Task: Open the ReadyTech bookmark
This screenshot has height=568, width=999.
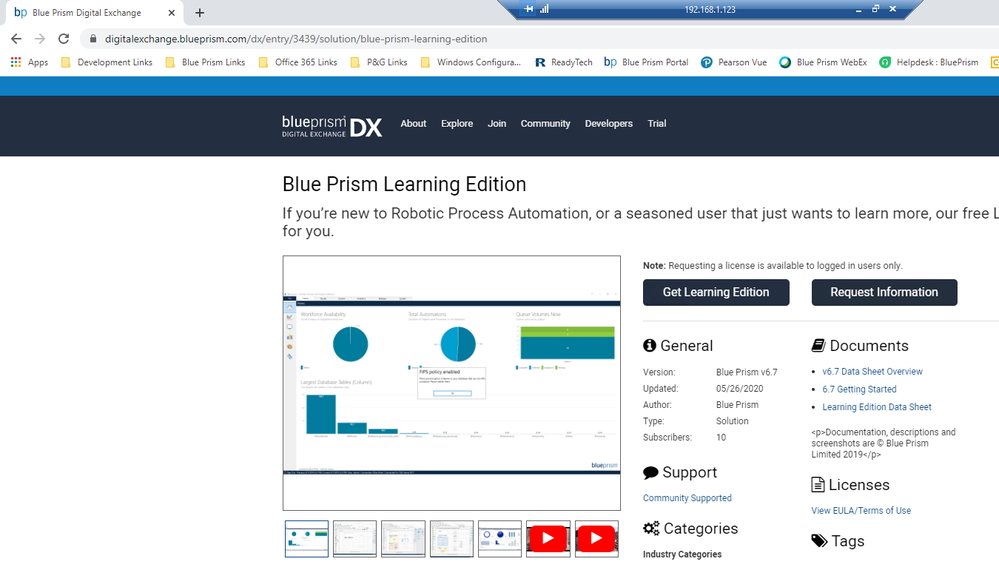Action: point(563,62)
